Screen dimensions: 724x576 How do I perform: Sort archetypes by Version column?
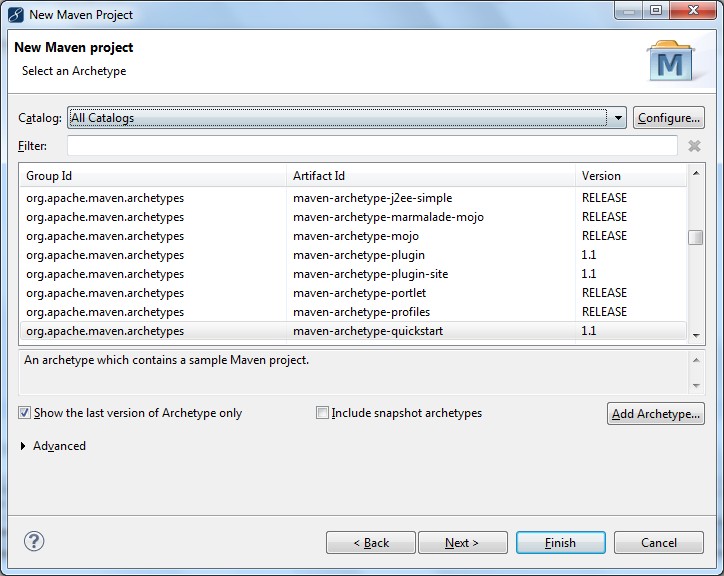coord(631,176)
